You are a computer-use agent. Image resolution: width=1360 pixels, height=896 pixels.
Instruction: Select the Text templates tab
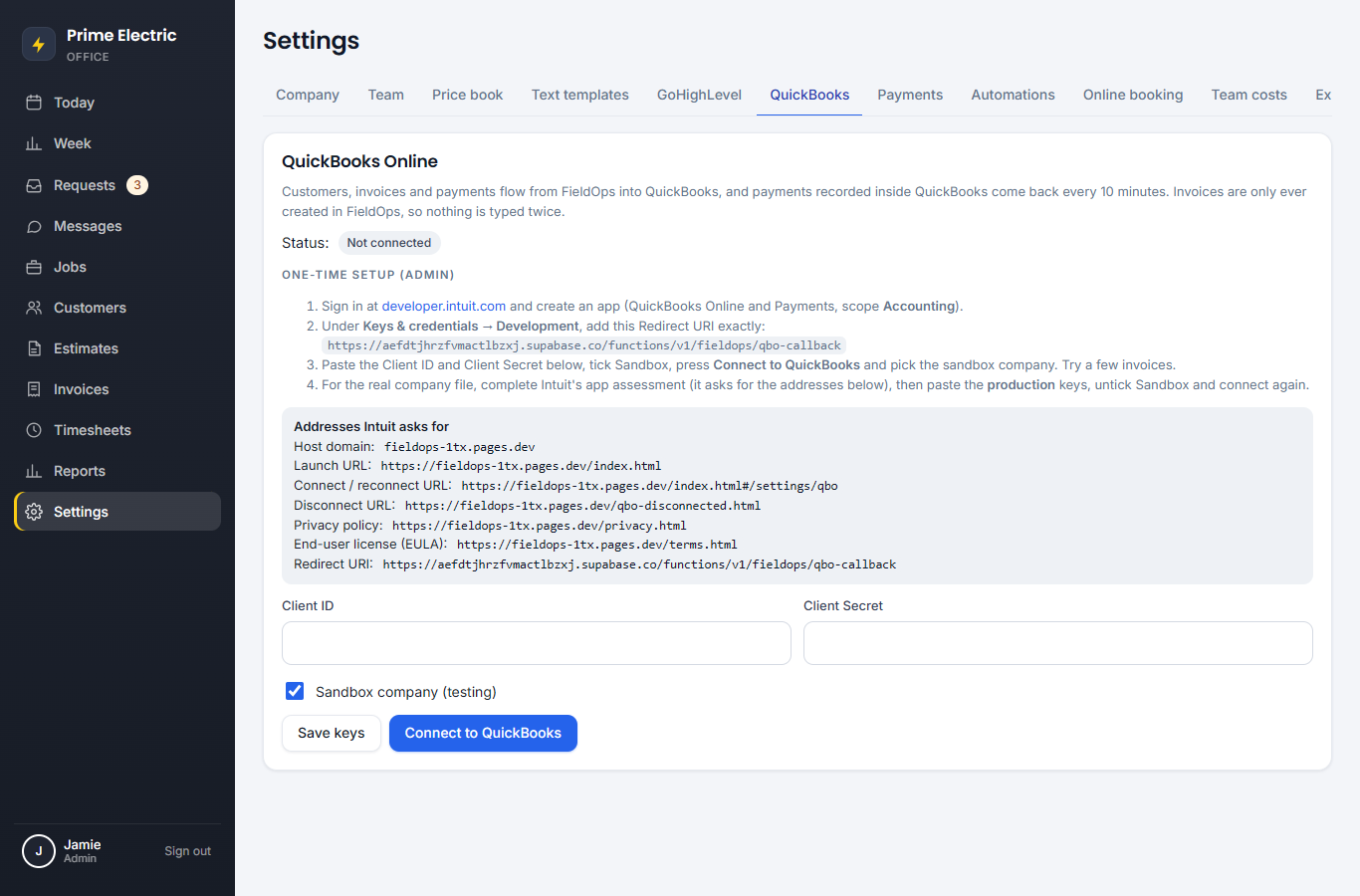tap(580, 95)
